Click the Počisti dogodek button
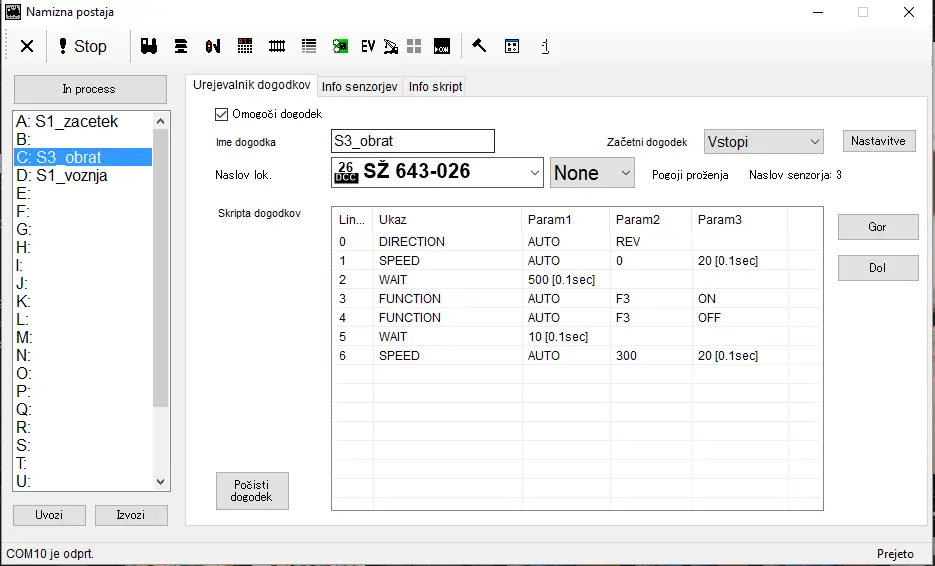The image size is (935, 566). click(x=252, y=490)
